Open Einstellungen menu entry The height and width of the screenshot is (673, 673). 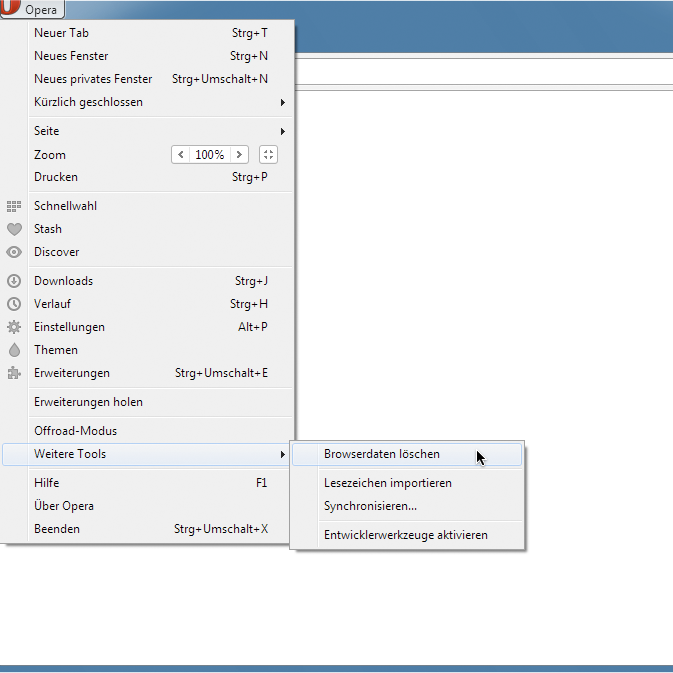(x=148, y=327)
